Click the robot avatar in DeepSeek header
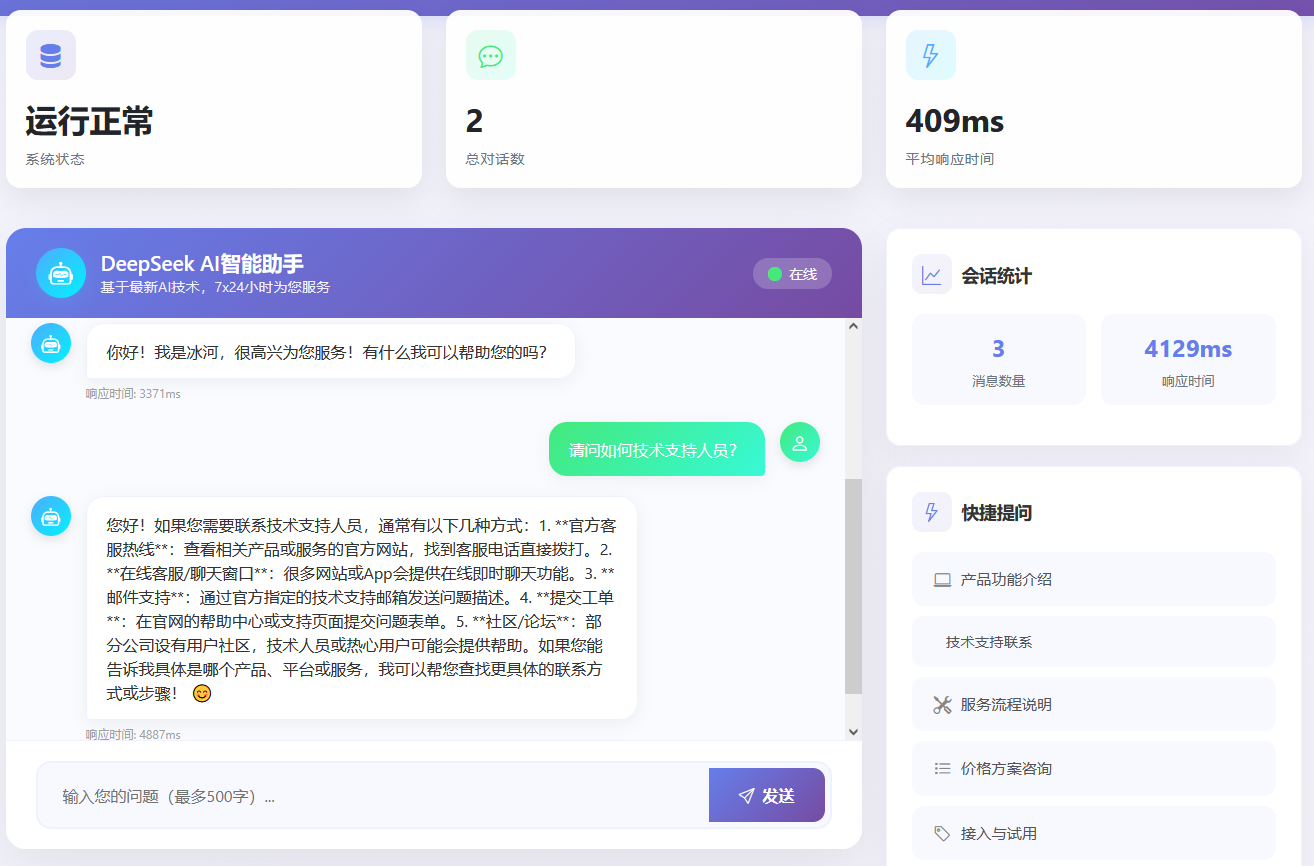Viewport: 1314px width, 866px height. [61, 273]
